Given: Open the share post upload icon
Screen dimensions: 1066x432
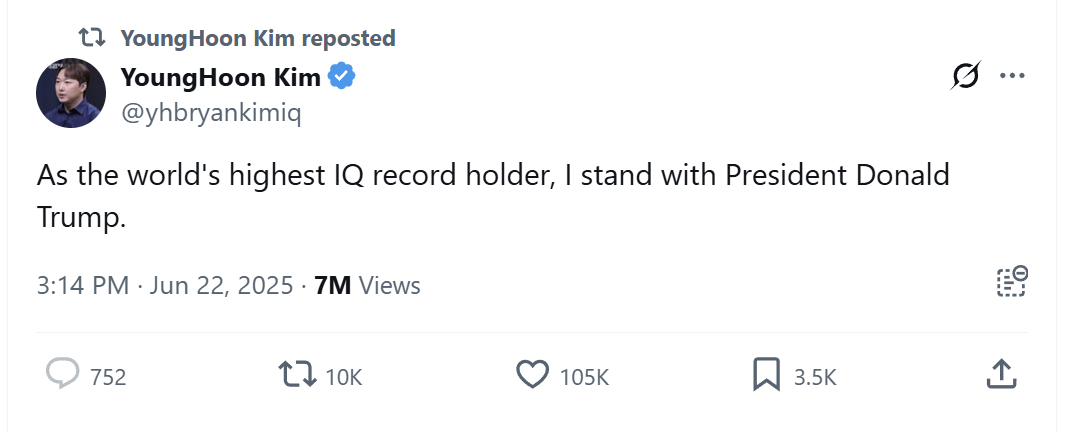Looking at the screenshot, I should pos(1001,375).
